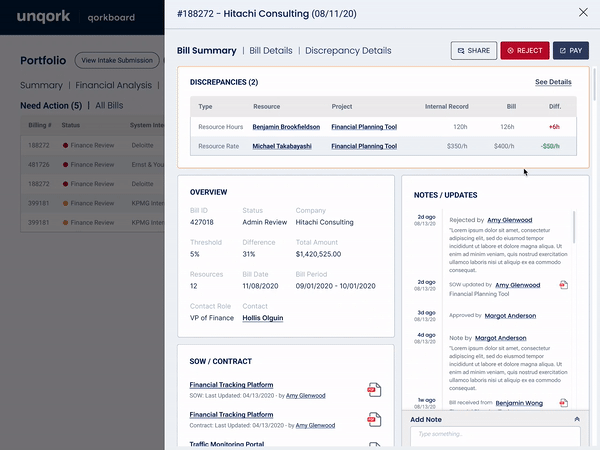
Task: Open PDF icon for Financial Tracking Platform SOW
Action: (374, 390)
